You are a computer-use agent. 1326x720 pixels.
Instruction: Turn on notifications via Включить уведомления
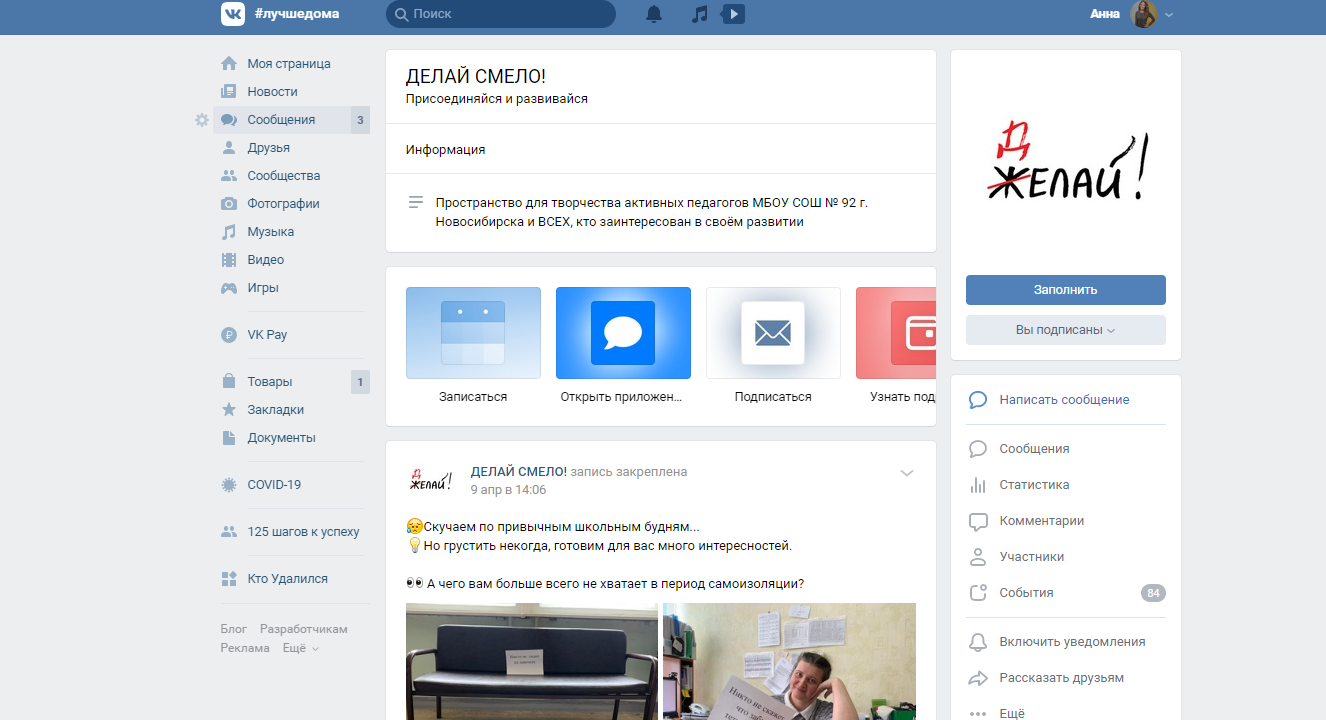click(1072, 642)
